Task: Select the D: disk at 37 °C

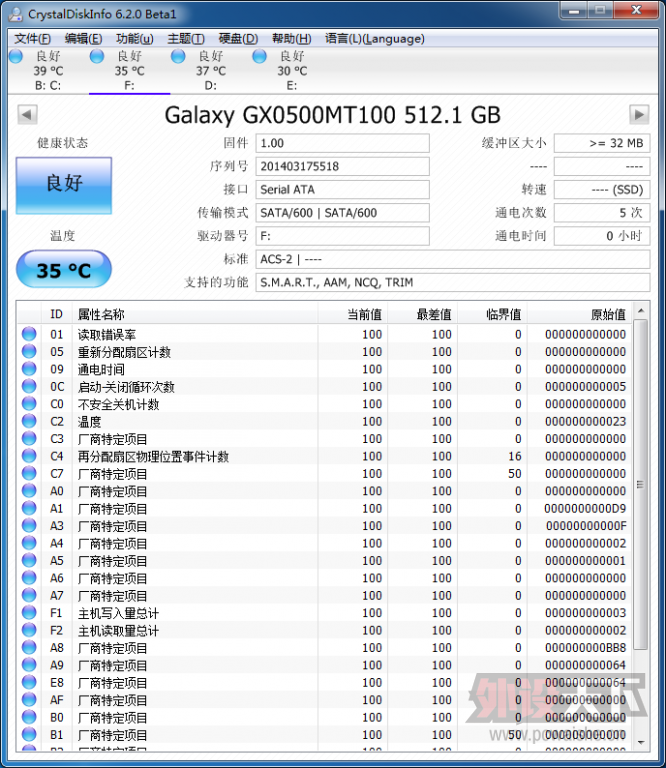Action: point(211,71)
